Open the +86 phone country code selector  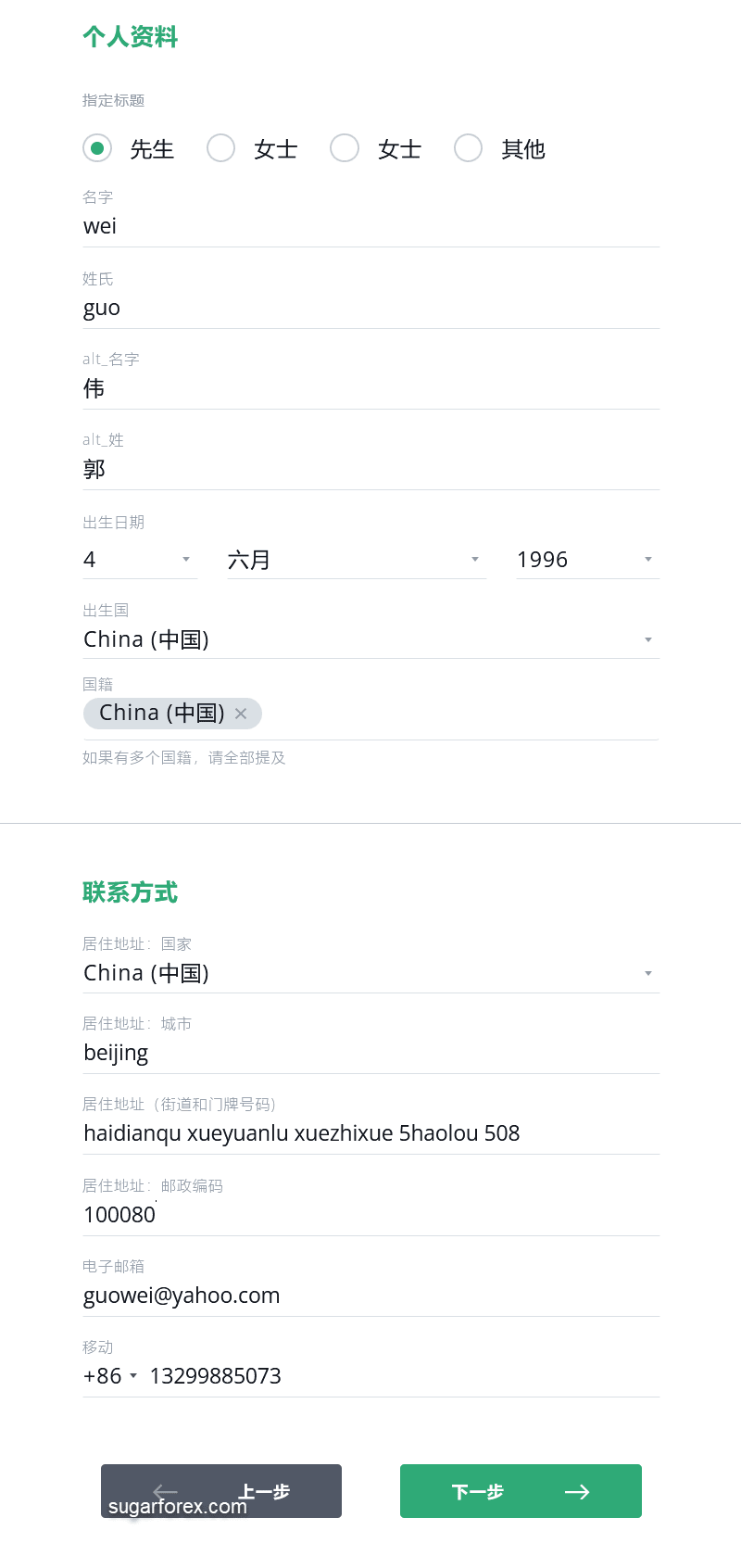110,1376
